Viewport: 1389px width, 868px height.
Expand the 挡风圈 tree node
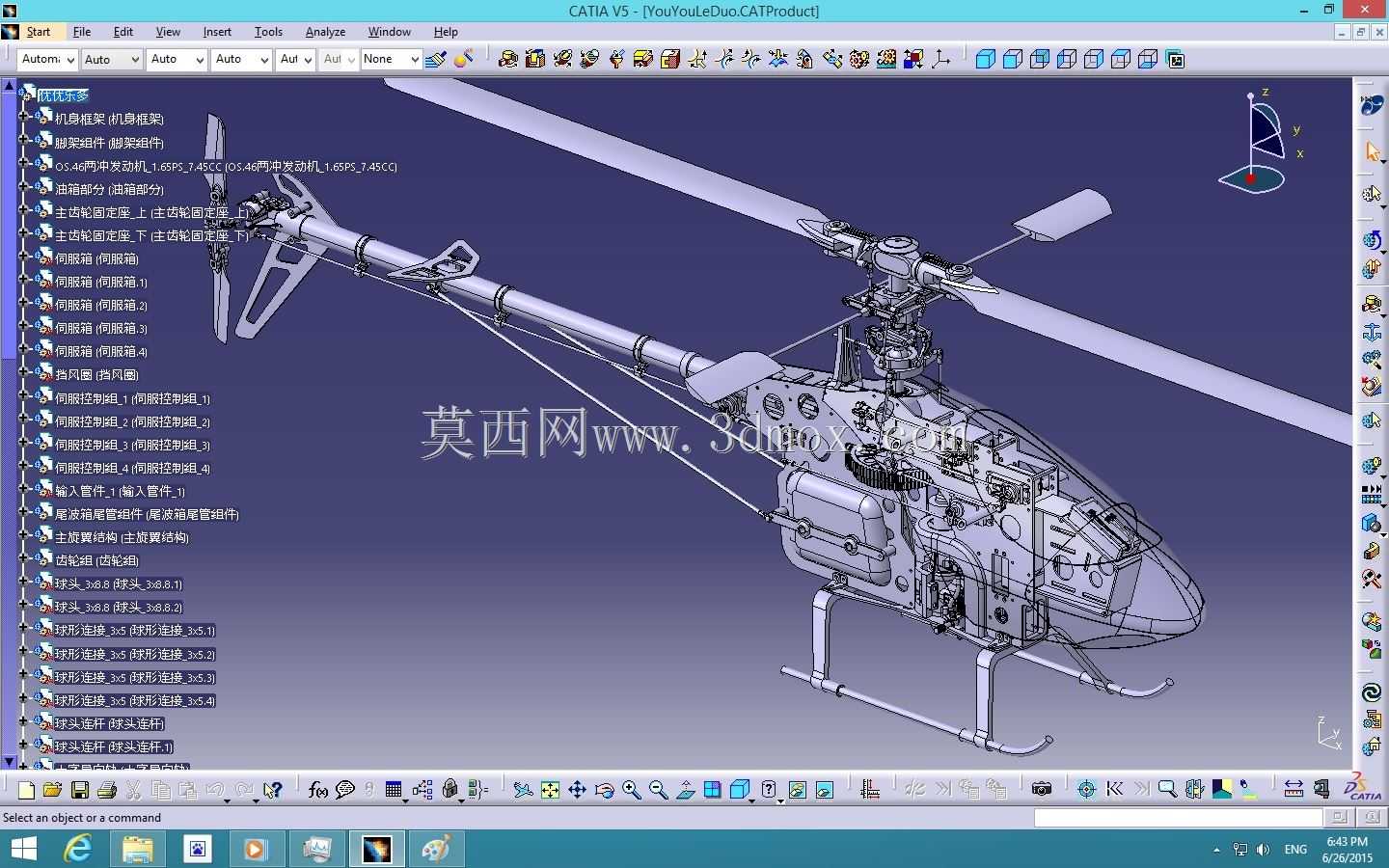point(25,372)
